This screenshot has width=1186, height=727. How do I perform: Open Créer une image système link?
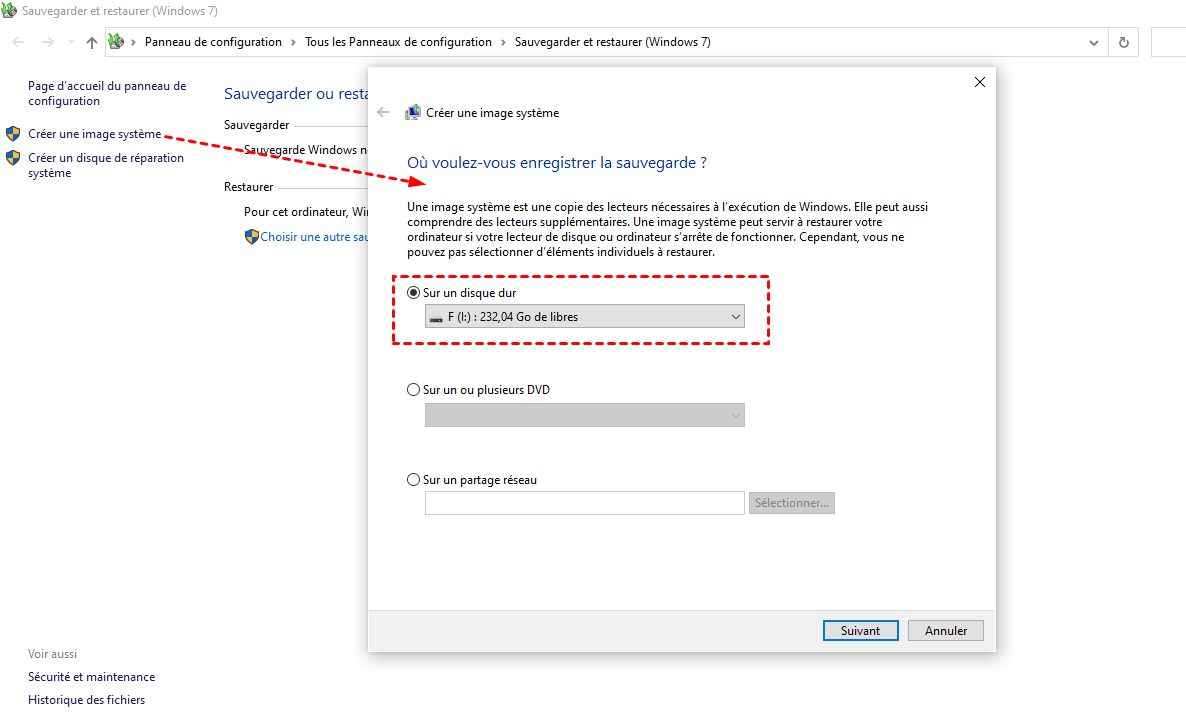pyautogui.click(x=95, y=134)
